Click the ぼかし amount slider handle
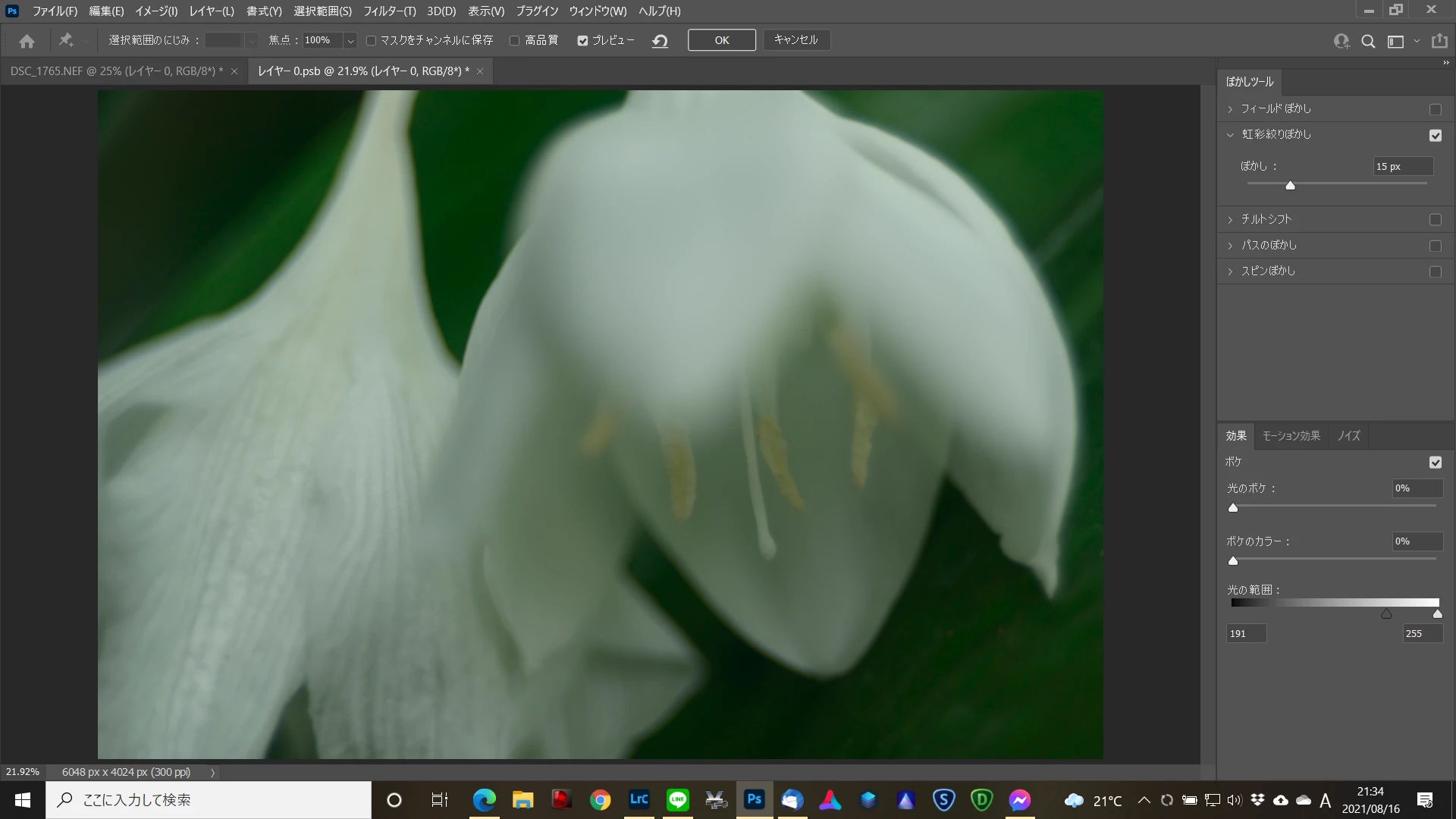 1290,185
